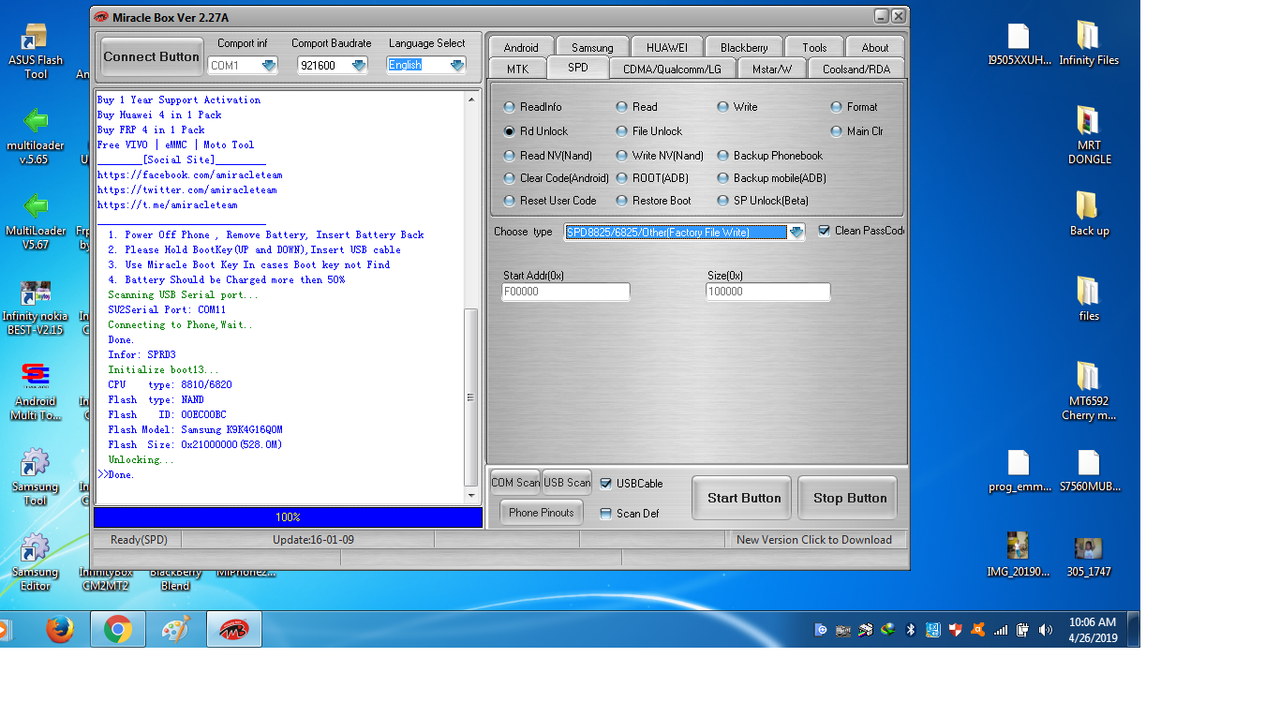
Task: Open multiloader v.5.65 desktop shortcut
Action: [35, 136]
